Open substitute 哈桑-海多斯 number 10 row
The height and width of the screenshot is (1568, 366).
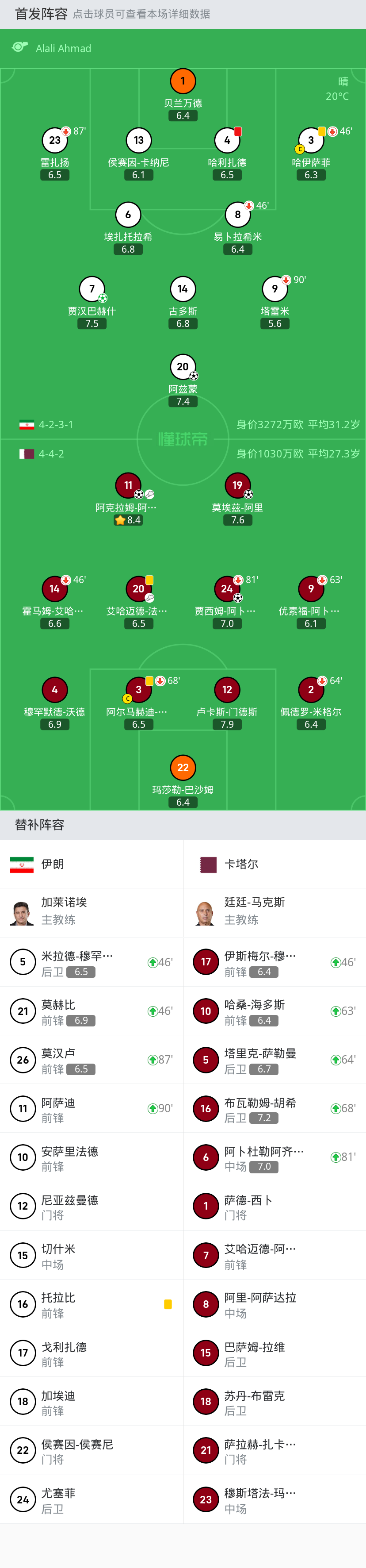274,1011
